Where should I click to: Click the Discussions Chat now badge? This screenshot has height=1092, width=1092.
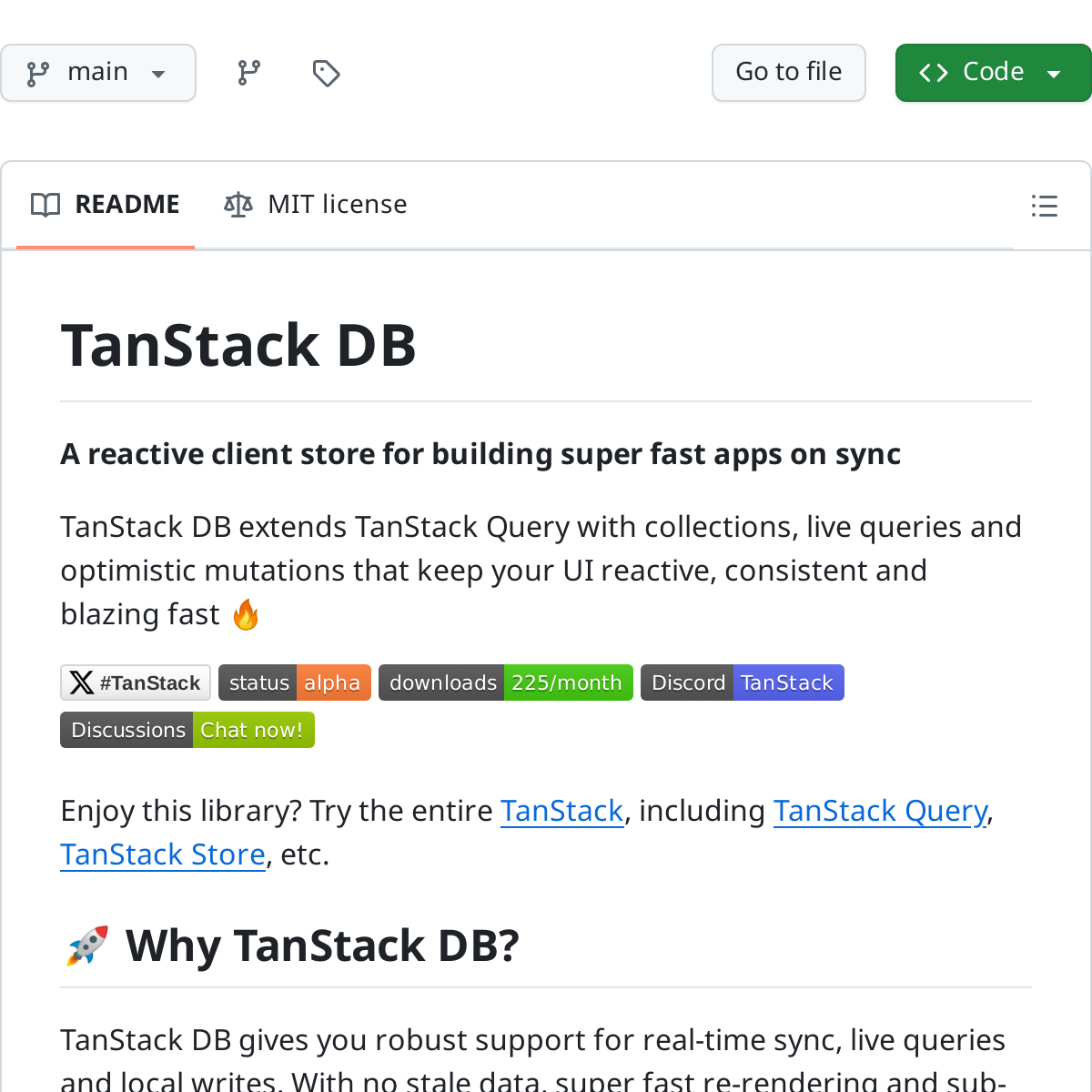click(187, 730)
